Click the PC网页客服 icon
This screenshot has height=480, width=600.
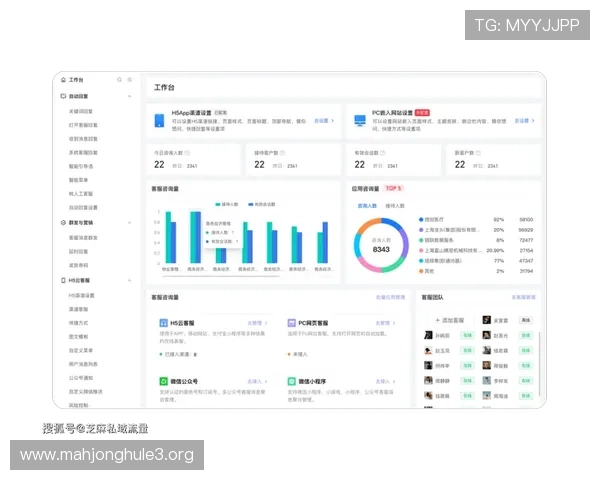pyautogui.click(x=291, y=324)
